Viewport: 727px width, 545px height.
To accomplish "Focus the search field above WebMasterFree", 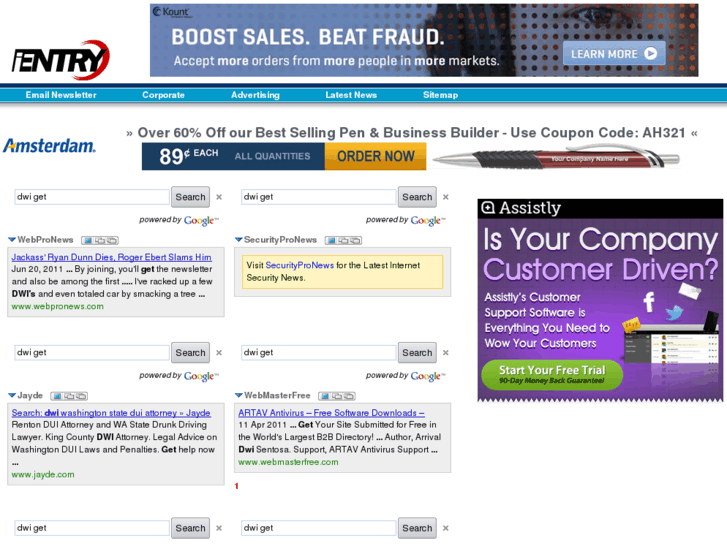I will 319,353.
